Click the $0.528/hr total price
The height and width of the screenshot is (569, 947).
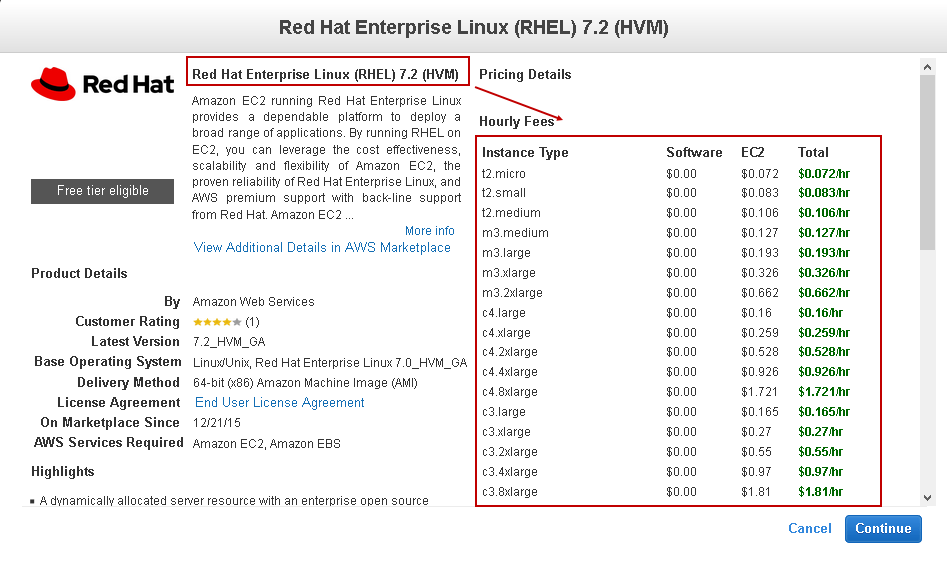point(824,352)
